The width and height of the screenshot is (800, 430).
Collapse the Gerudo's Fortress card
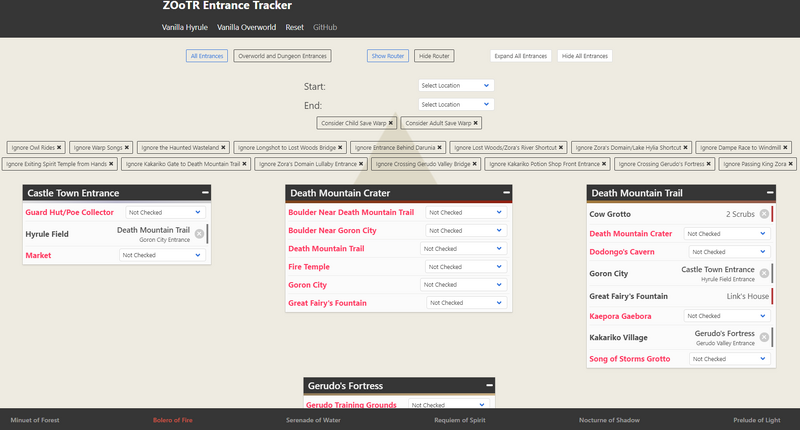488,385
